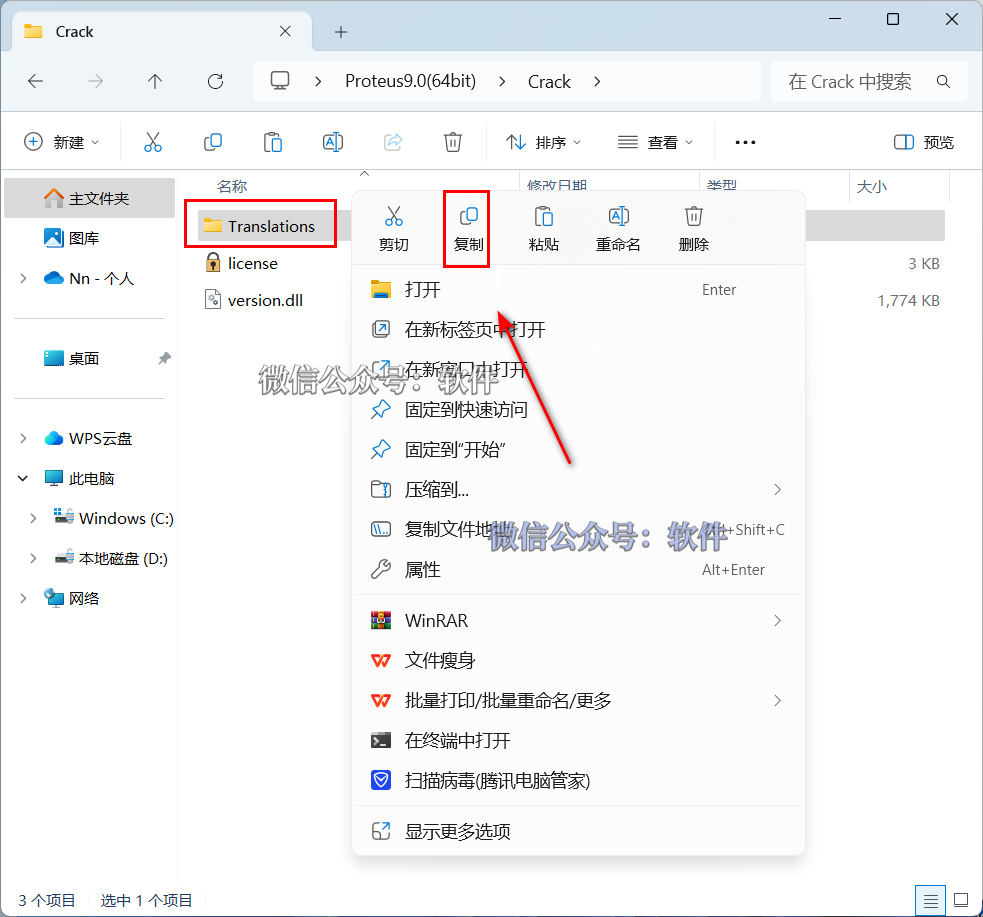Choose 属性 in context menu
This screenshot has width=983, height=917.
577,569
